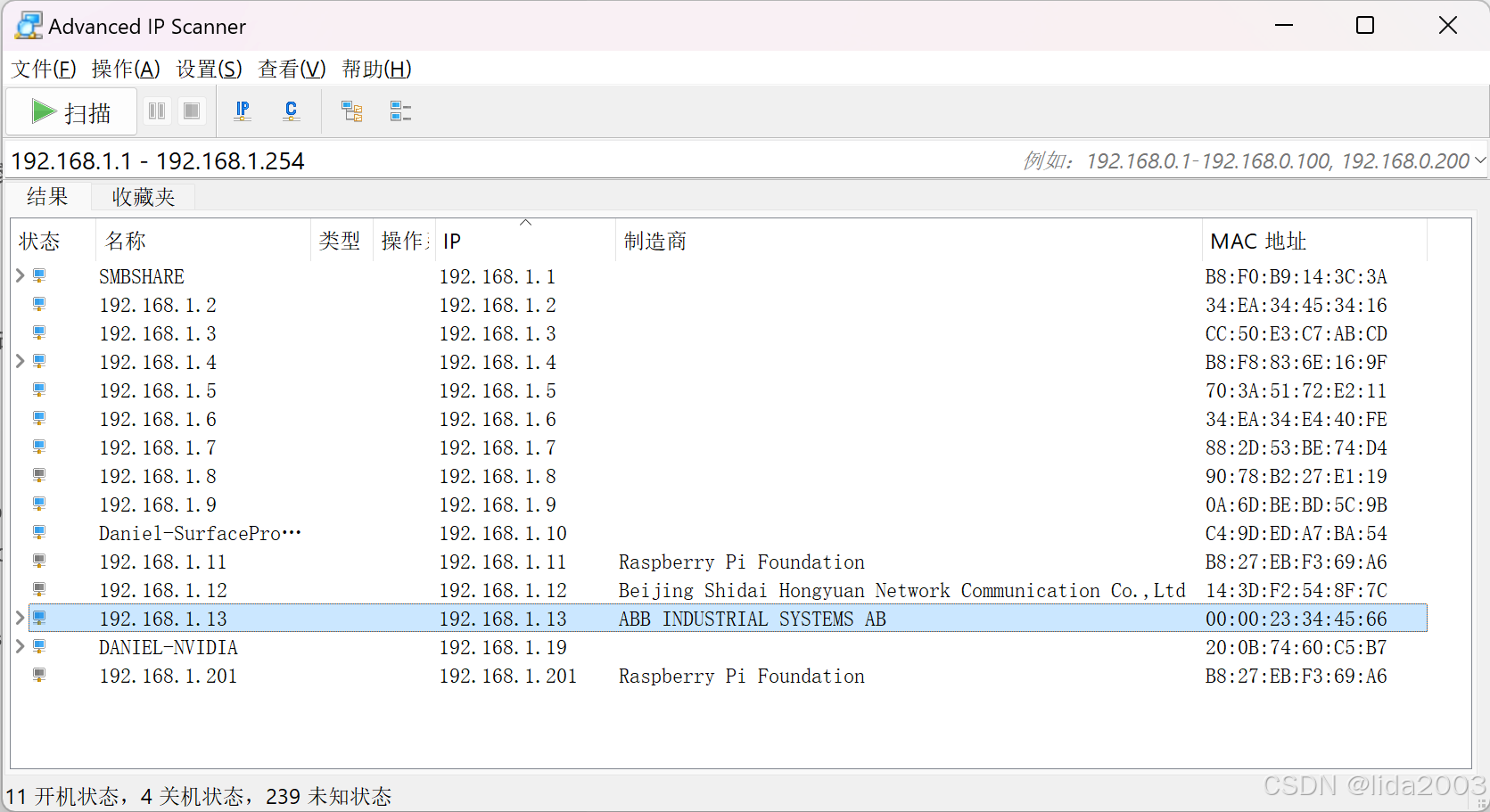Select the SMBSHARE name cell
This screenshot has width=1490, height=812.
[142, 276]
